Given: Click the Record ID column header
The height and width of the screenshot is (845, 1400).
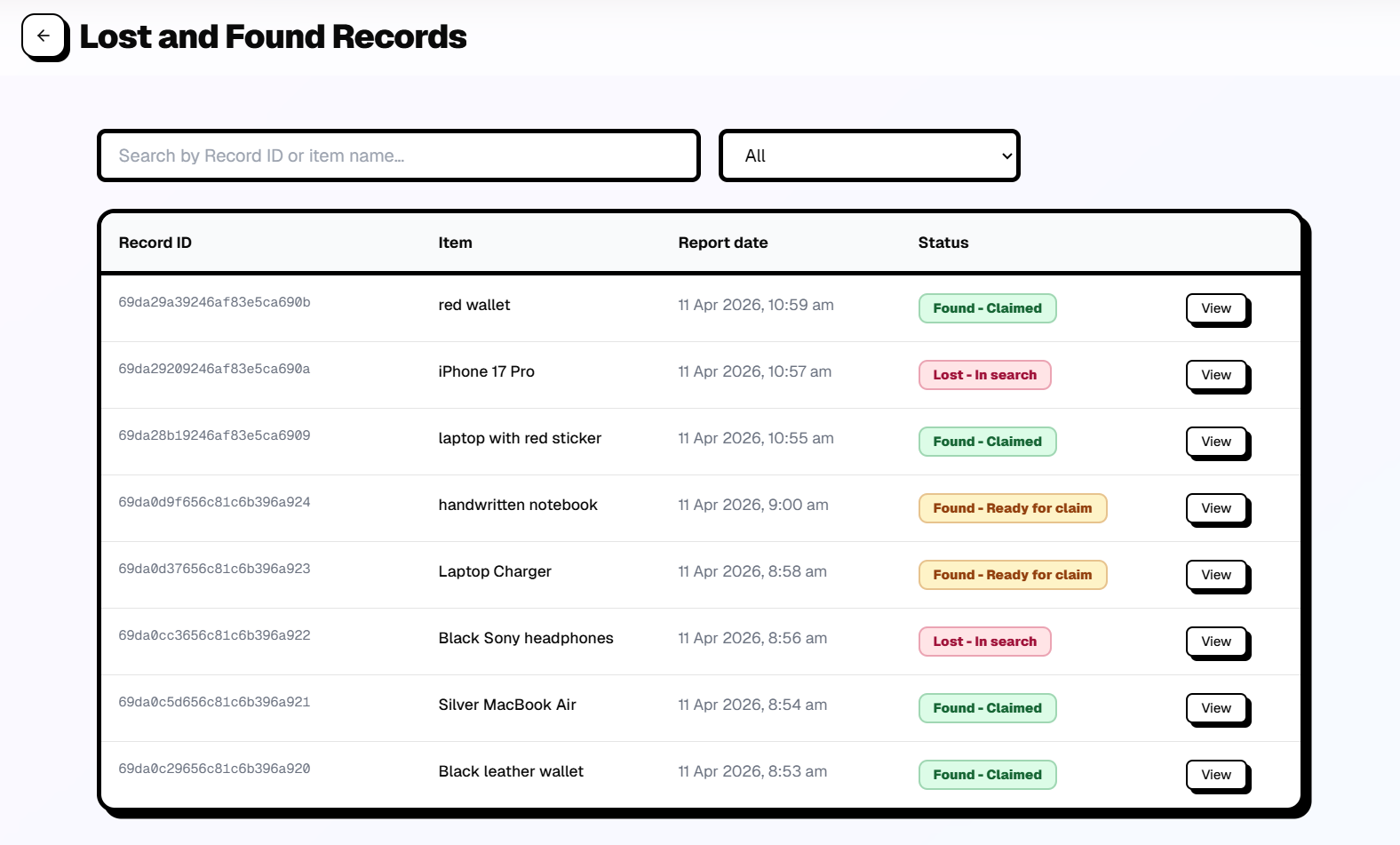Looking at the screenshot, I should pyautogui.click(x=155, y=243).
